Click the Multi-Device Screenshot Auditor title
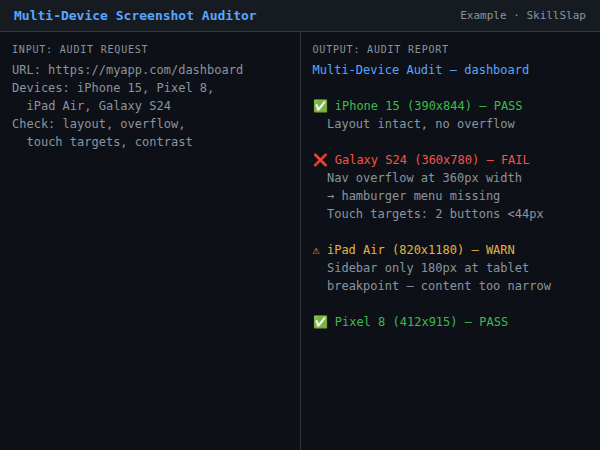Screen dimensions: 600x450 point(135,16)
